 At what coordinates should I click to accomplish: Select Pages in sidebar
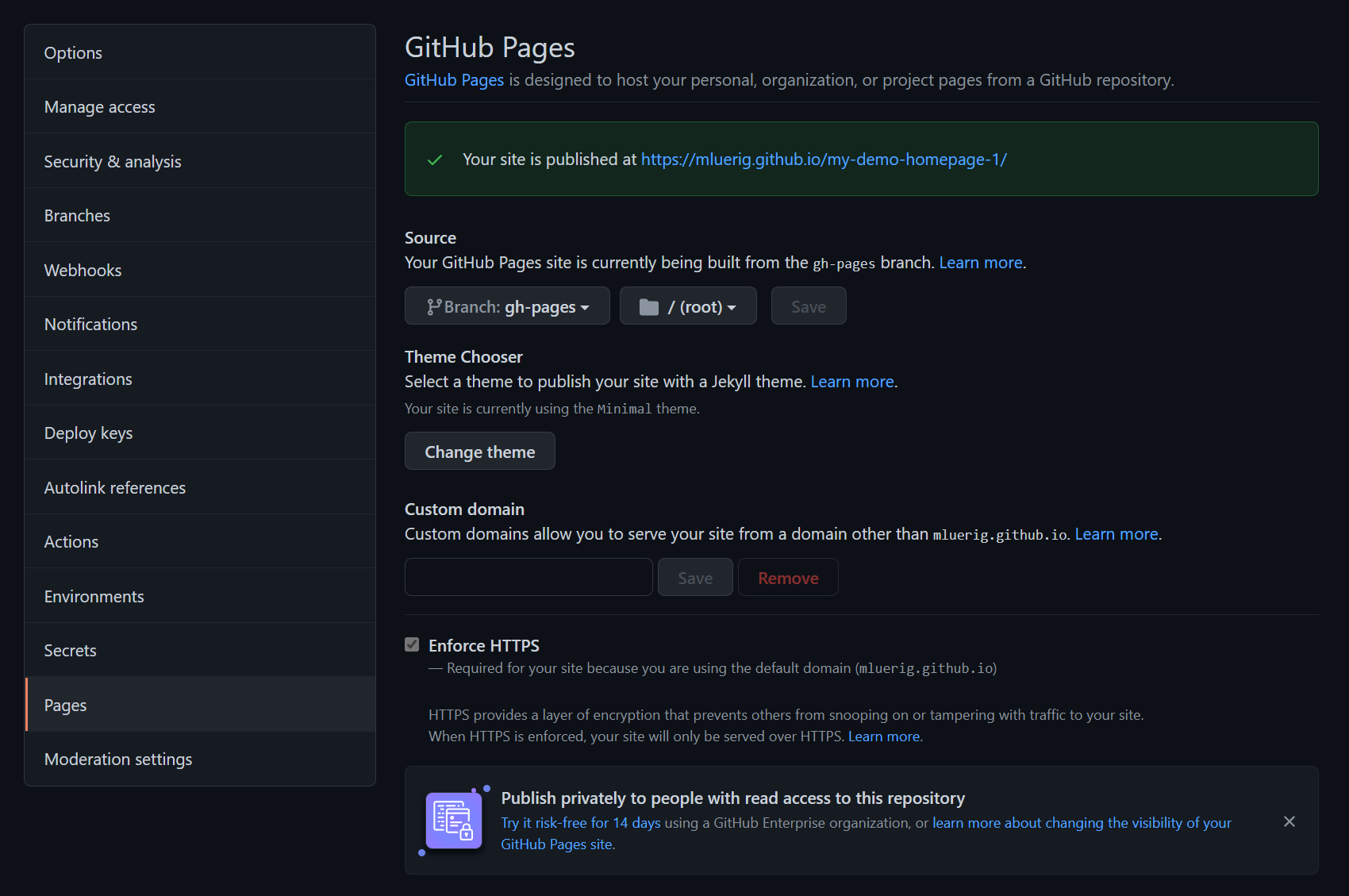click(200, 705)
